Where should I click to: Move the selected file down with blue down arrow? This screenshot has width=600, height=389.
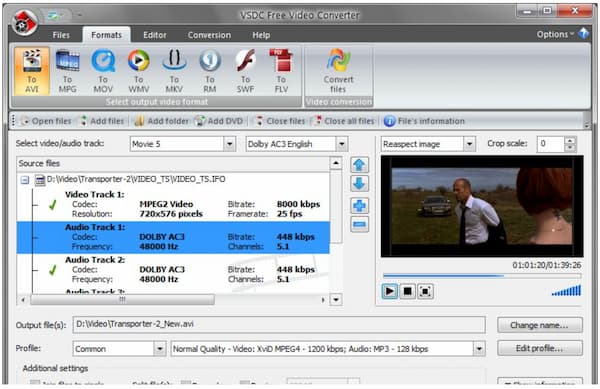coord(359,184)
